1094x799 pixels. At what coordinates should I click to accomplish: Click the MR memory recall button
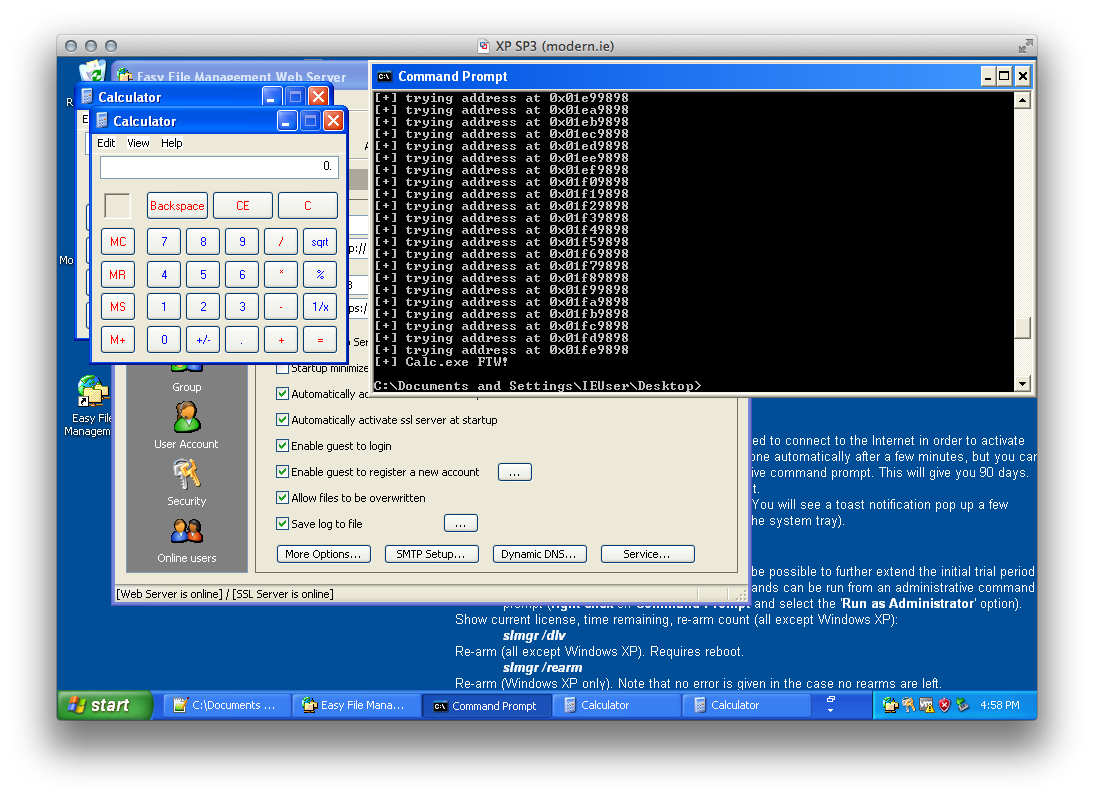click(118, 275)
